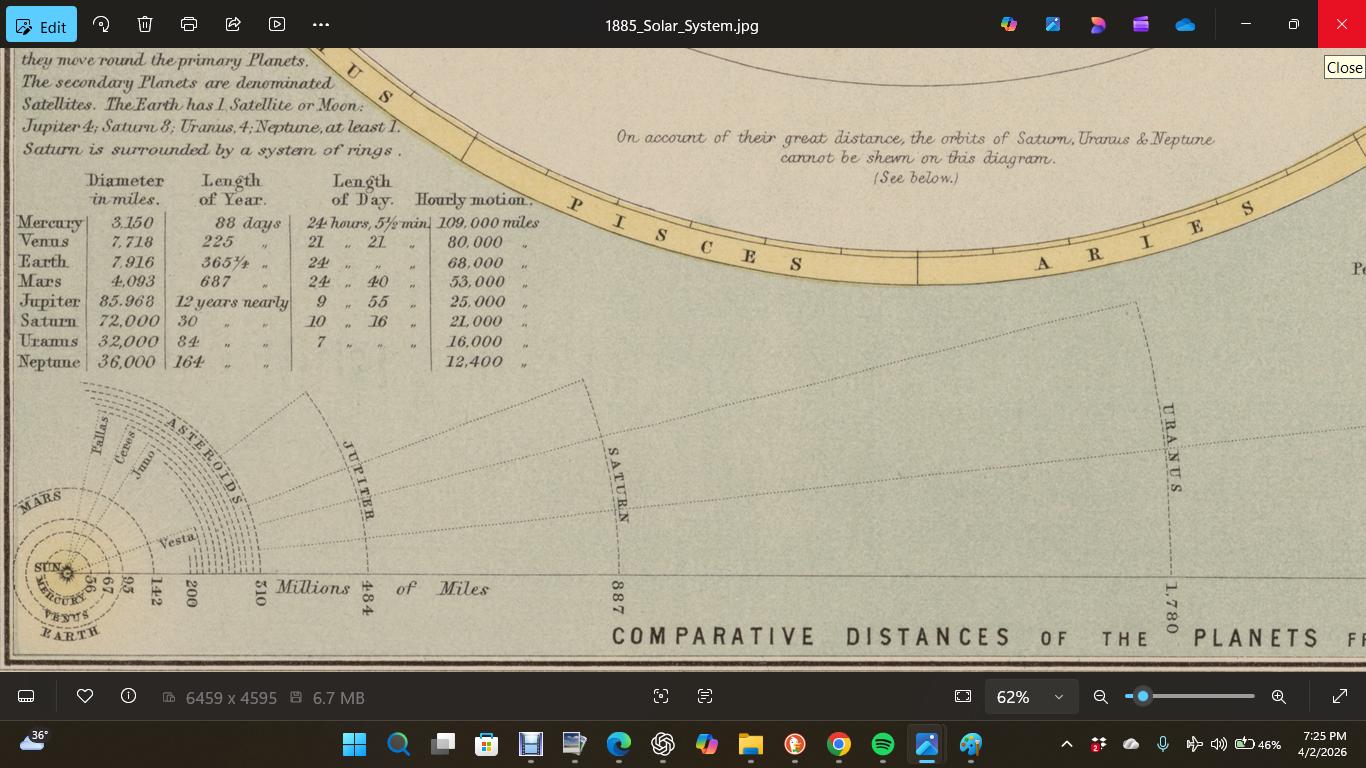Image resolution: width=1366 pixels, height=768 pixels.
Task: Open Spotify from the taskbar
Action: 883,744
